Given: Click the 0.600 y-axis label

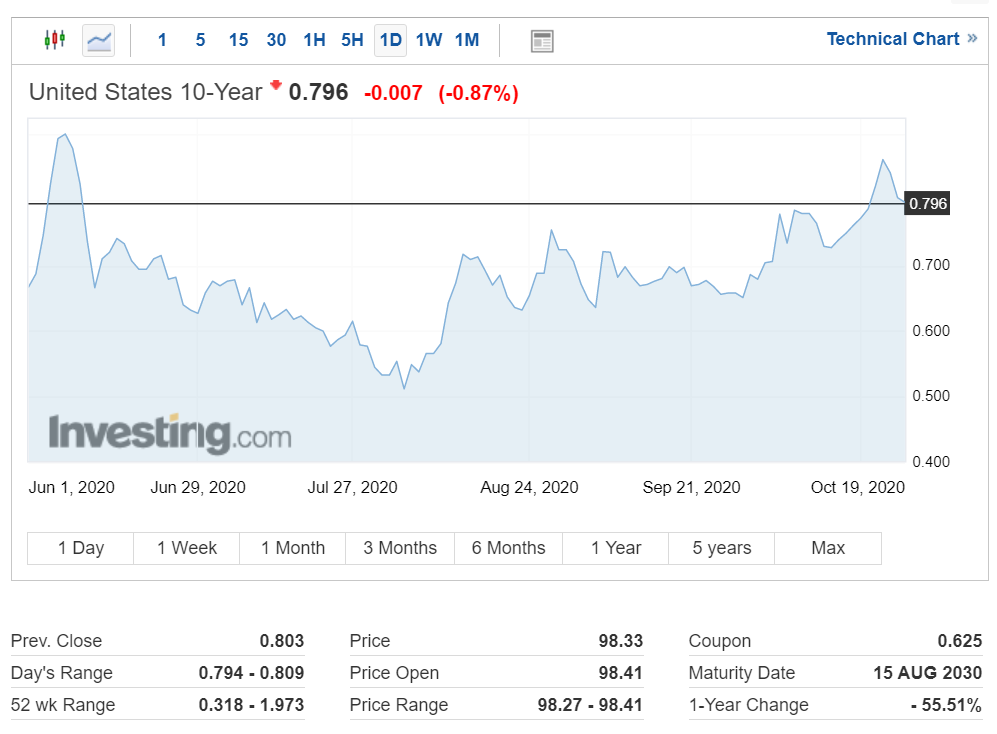Looking at the screenshot, I should coord(931,331).
